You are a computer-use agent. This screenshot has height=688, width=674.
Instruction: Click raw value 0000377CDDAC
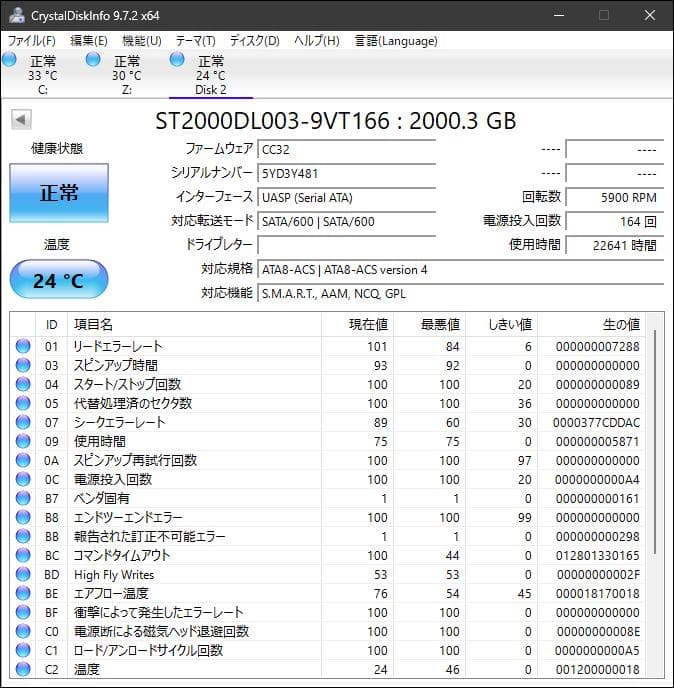point(596,423)
